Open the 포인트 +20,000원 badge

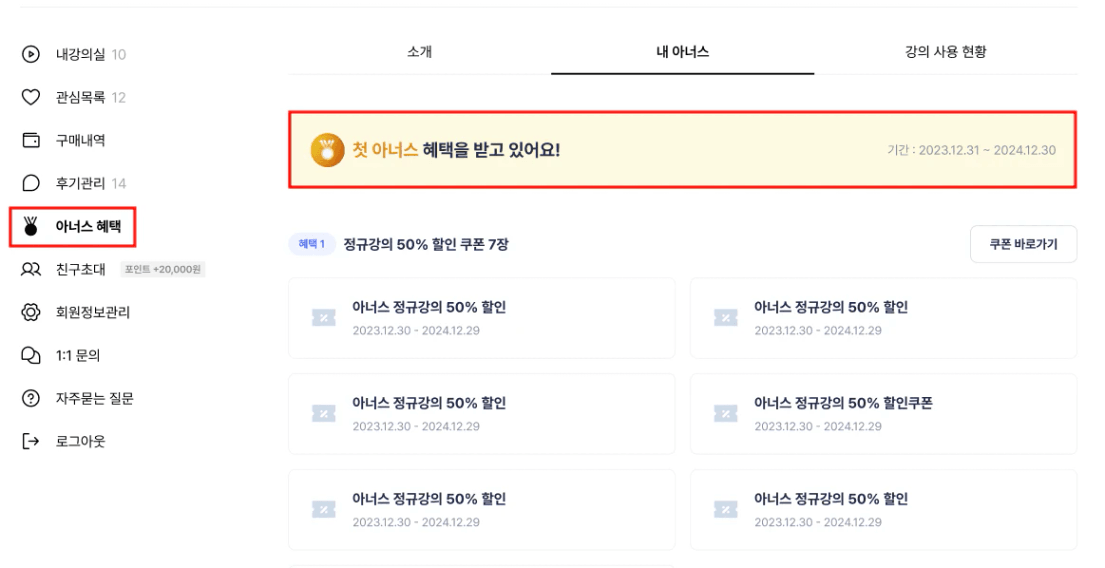163,269
